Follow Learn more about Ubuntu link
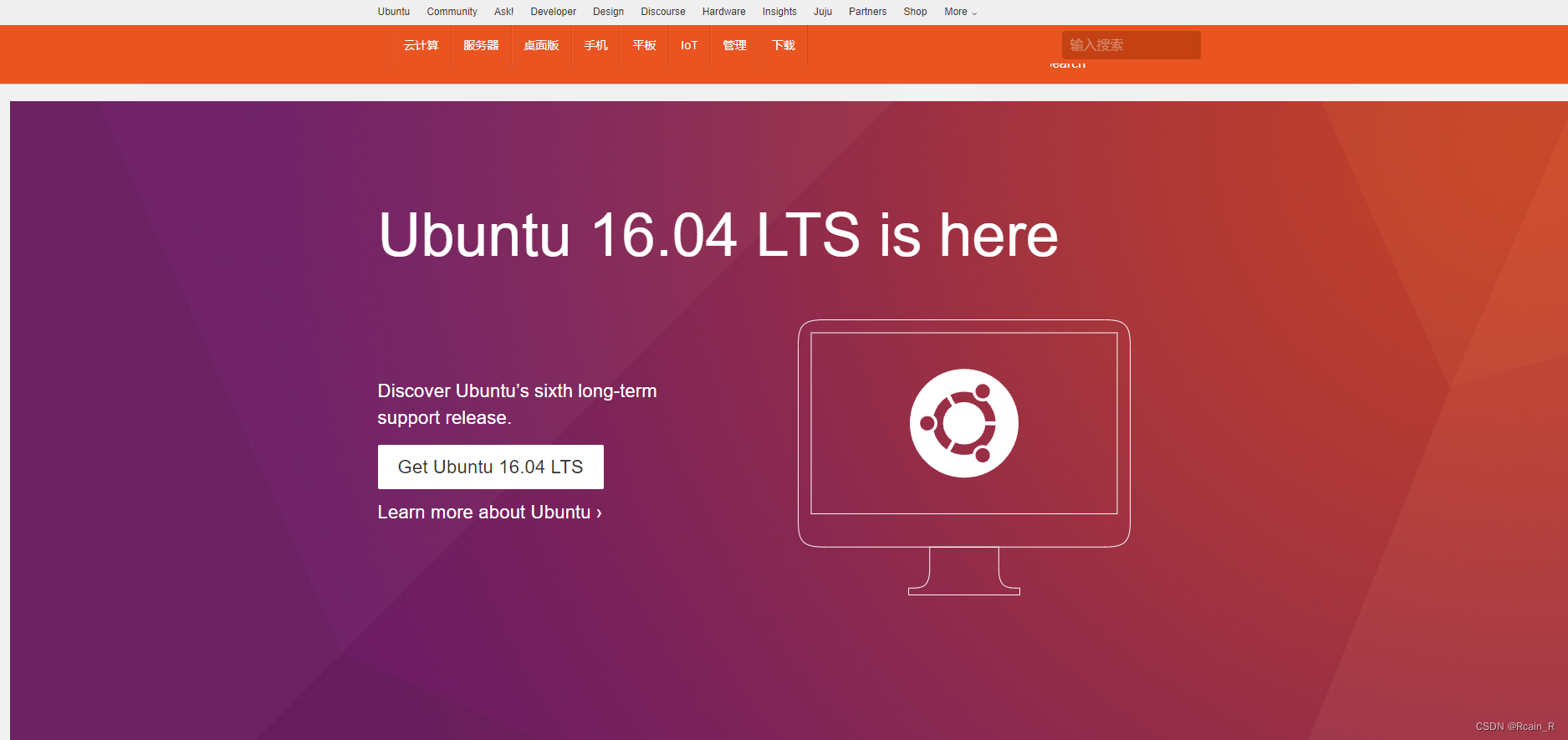This screenshot has width=1568, height=740. (x=489, y=512)
